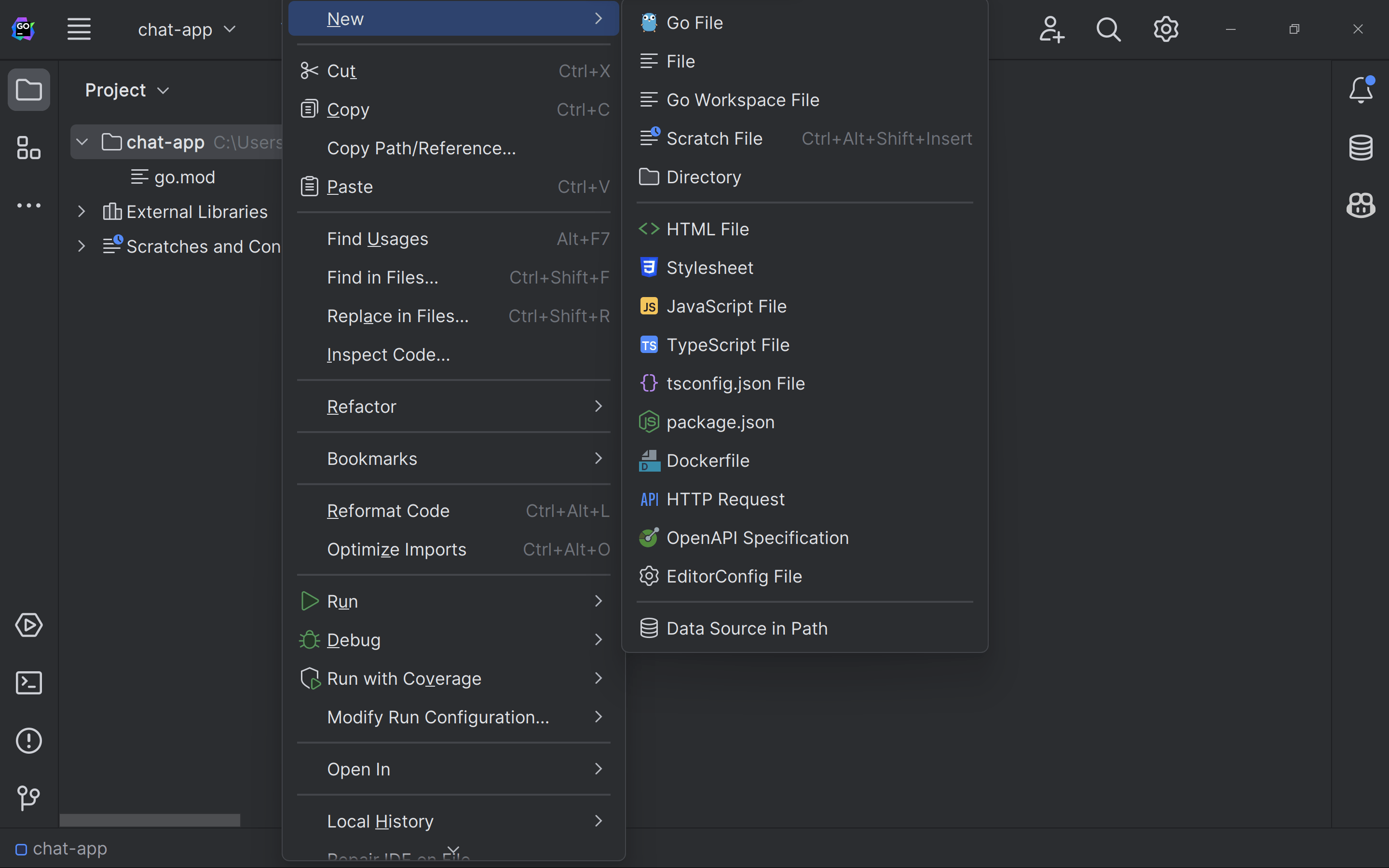Open the Run tool window
Image resolution: width=1389 pixels, height=868 pixels.
pos(28,625)
